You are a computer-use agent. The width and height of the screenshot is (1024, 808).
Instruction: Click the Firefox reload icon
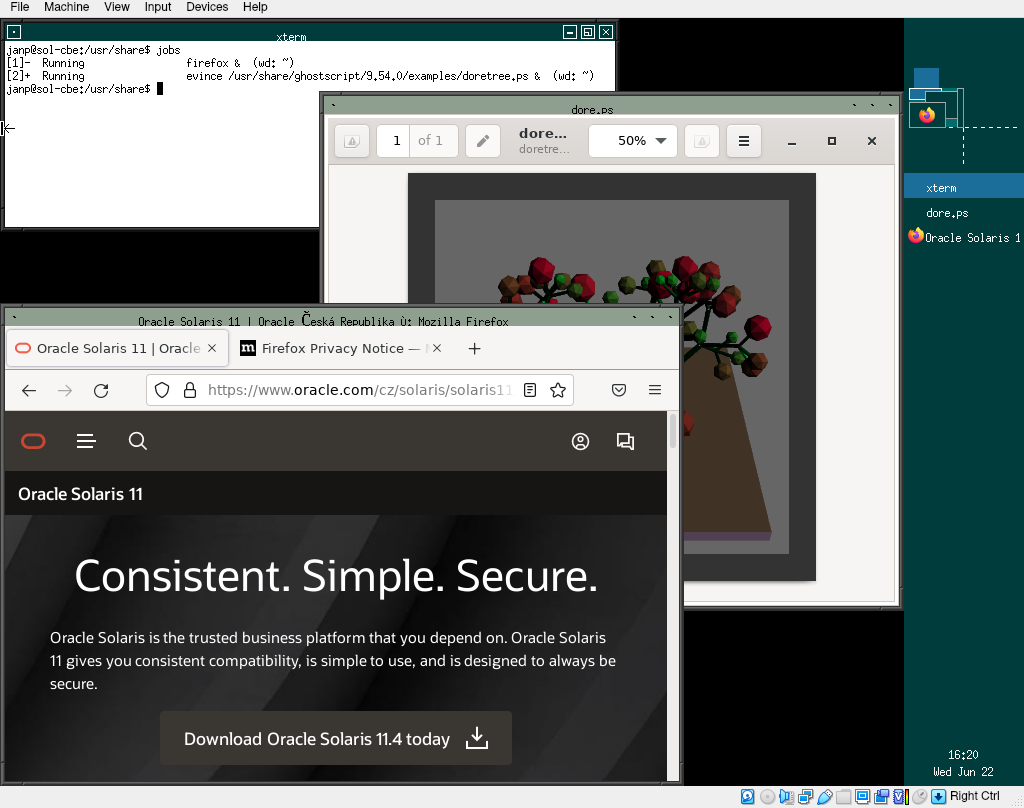101,390
